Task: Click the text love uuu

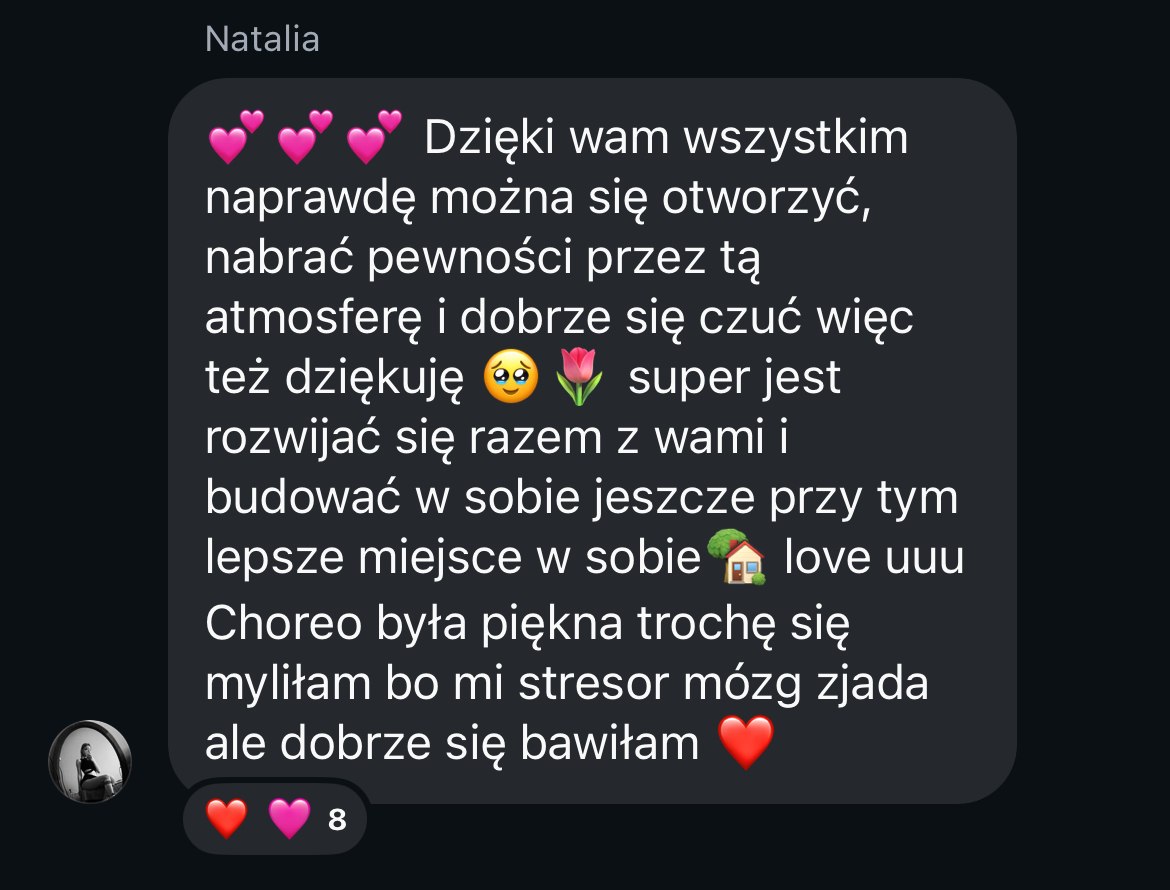Action: (x=875, y=557)
